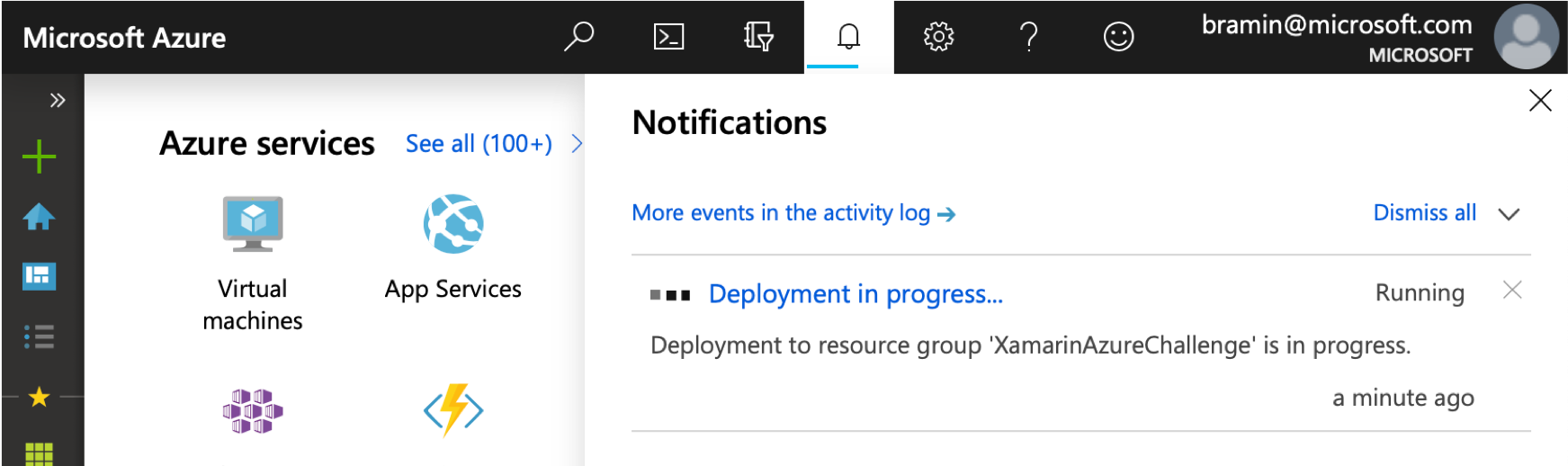The image size is (1568, 466).
Task: Send feedback via smiley icon
Action: pos(1118,37)
